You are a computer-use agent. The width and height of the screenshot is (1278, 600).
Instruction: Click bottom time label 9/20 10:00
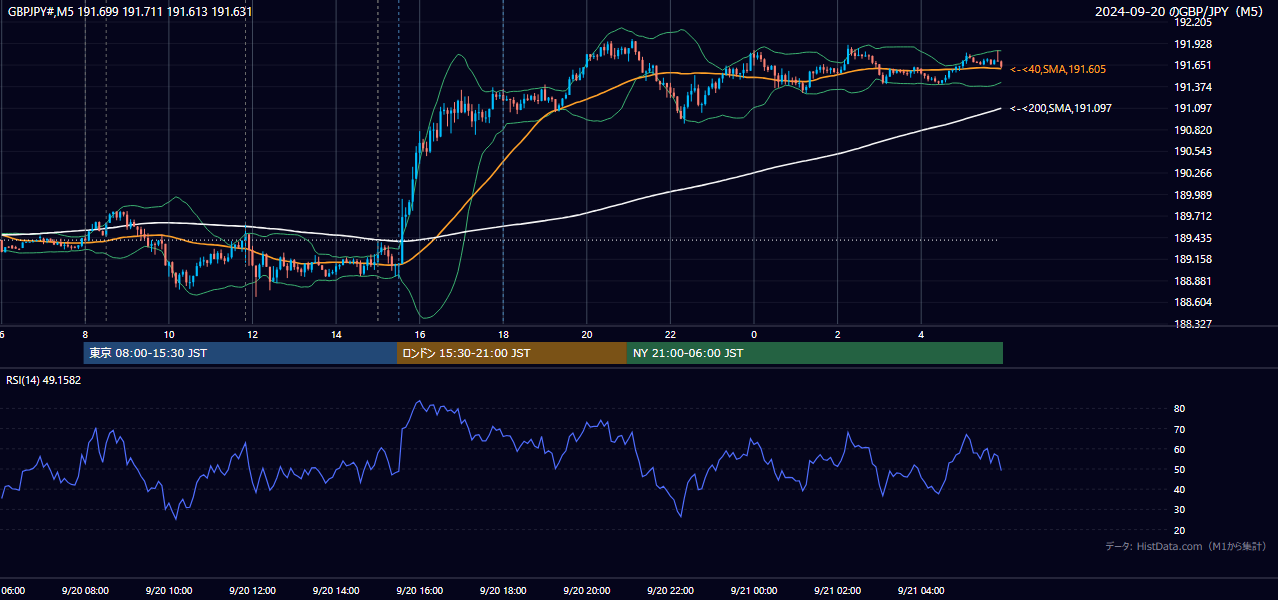coord(168,591)
